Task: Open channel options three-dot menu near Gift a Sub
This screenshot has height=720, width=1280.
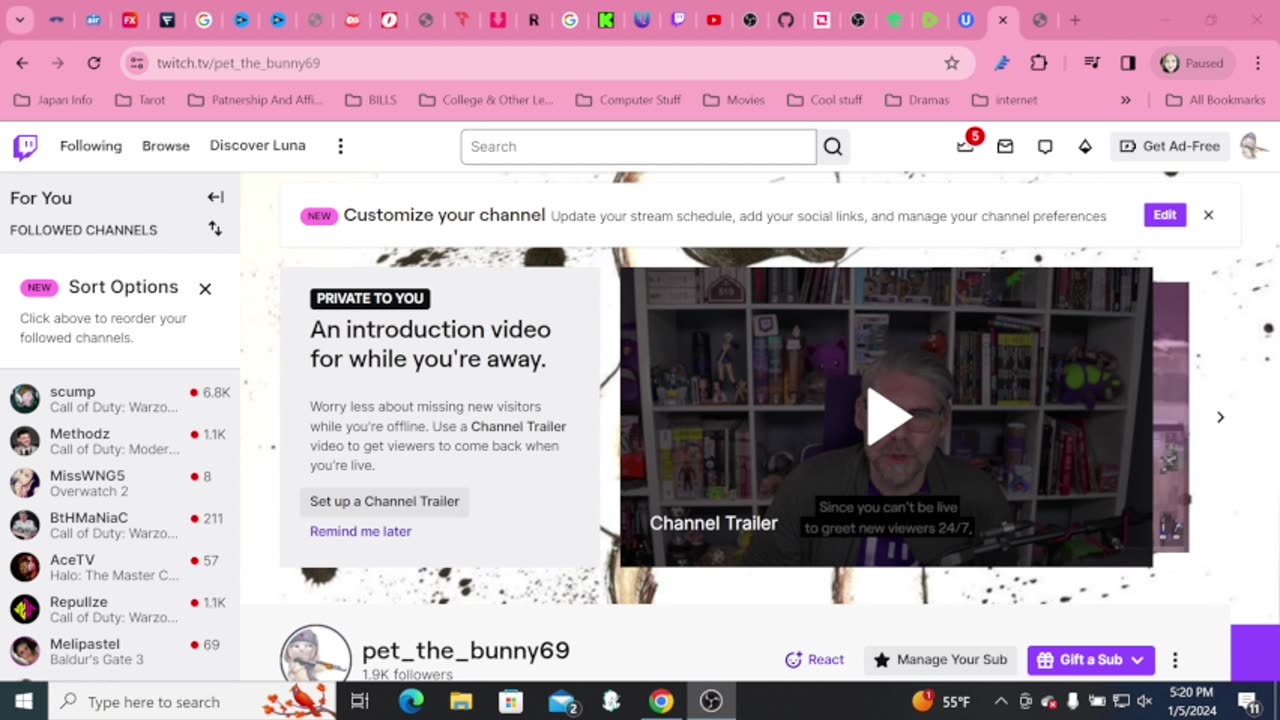Action: [x=1175, y=660]
